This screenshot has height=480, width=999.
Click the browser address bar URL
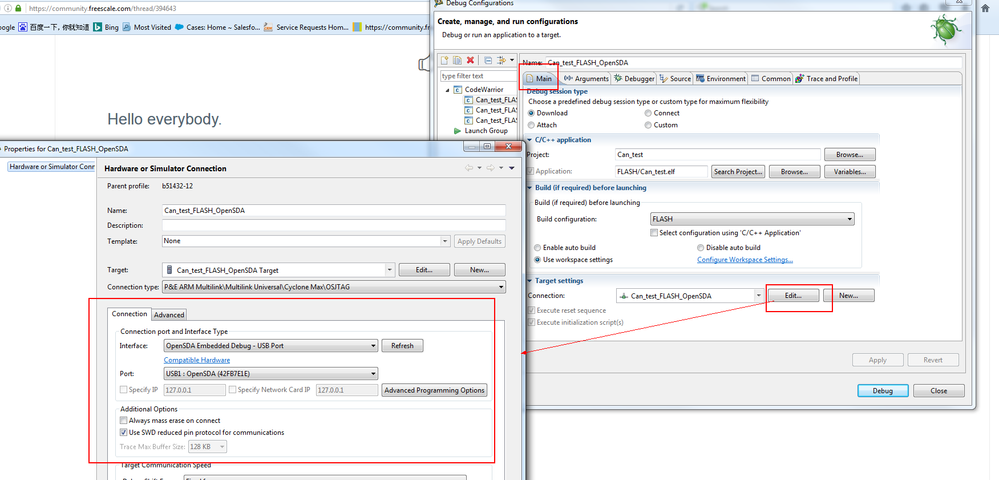click(x=103, y=9)
